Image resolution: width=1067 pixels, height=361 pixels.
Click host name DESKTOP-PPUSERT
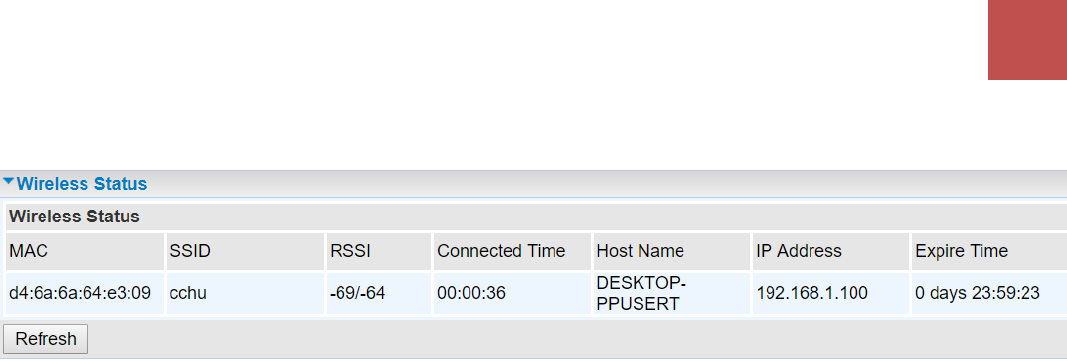pos(641,293)
